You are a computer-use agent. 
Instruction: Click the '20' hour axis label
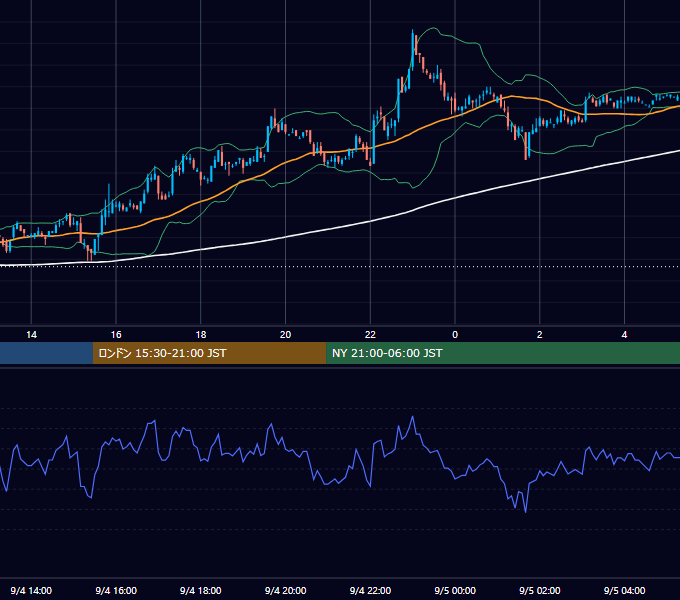[x=285, y=335]
